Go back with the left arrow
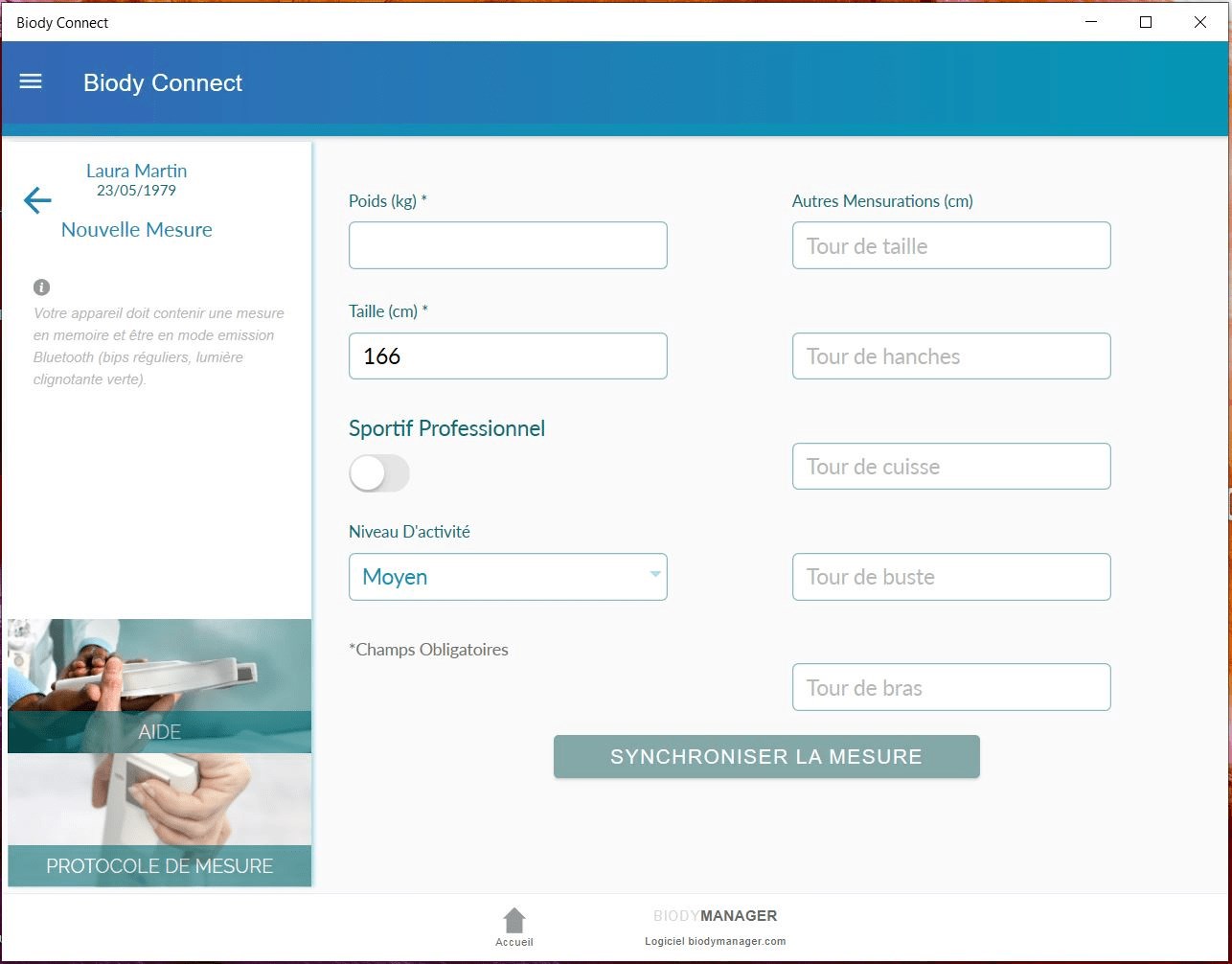Image resolution: width=1232 pixels, height=964 pixels. point(37,200)
